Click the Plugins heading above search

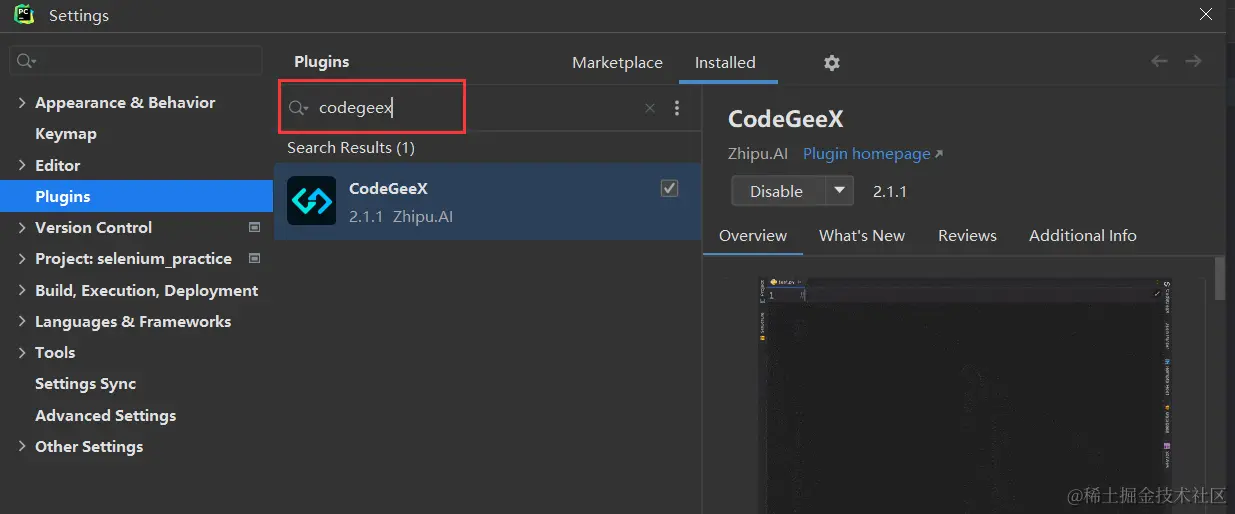[322, 62]
